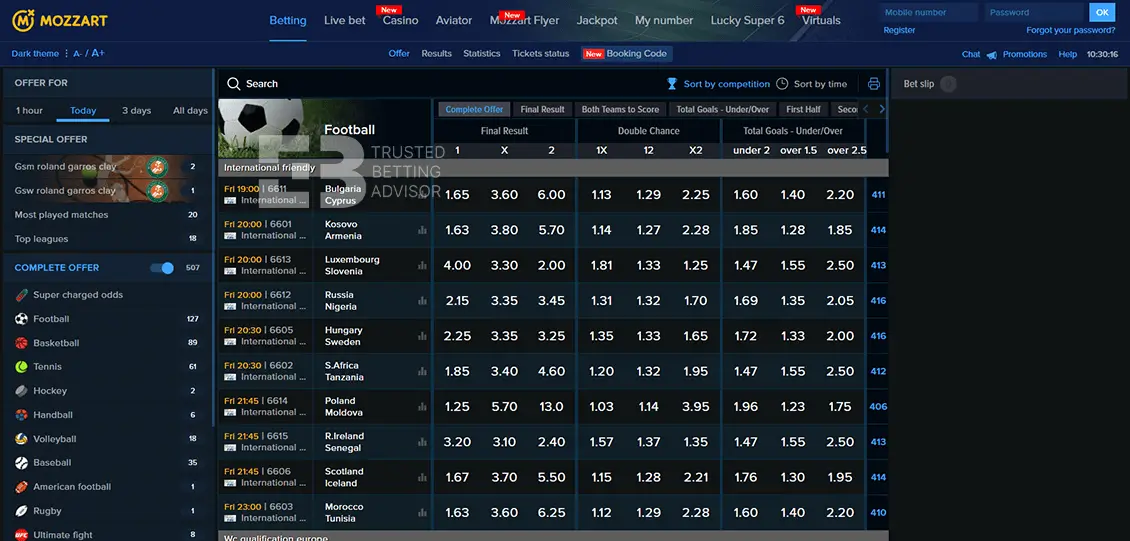
Task: Select the Tennis ball icon
Action: pos(21,367)
